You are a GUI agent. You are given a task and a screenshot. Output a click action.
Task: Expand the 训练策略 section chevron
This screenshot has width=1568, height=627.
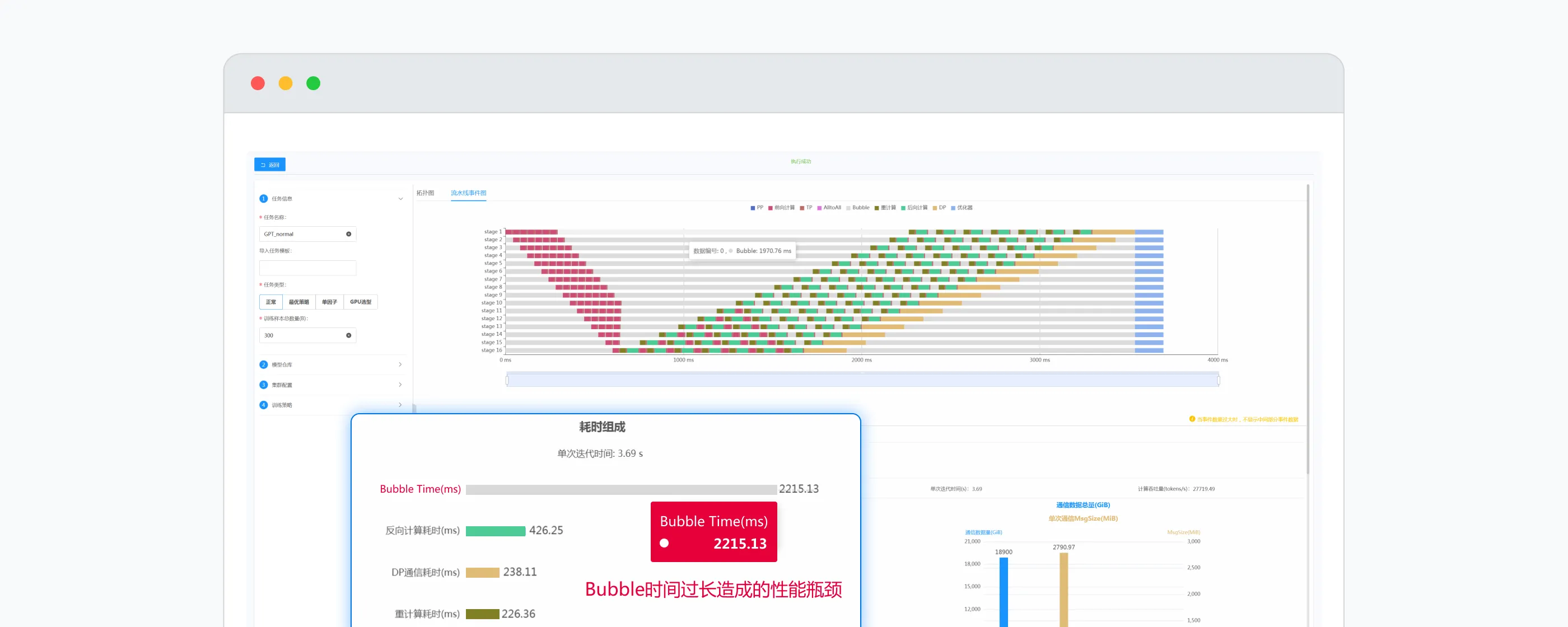tap(400, 405)
